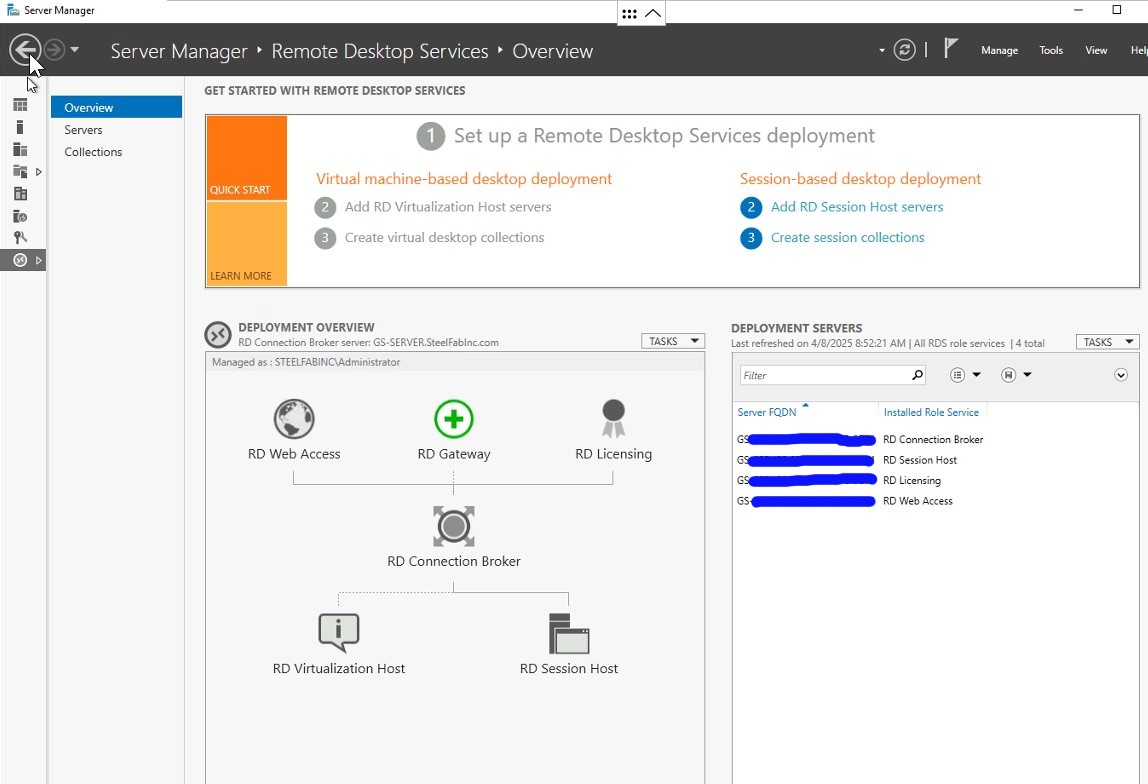
Task: Expand the File and Storage Services arrow
Action: point(39,172)
